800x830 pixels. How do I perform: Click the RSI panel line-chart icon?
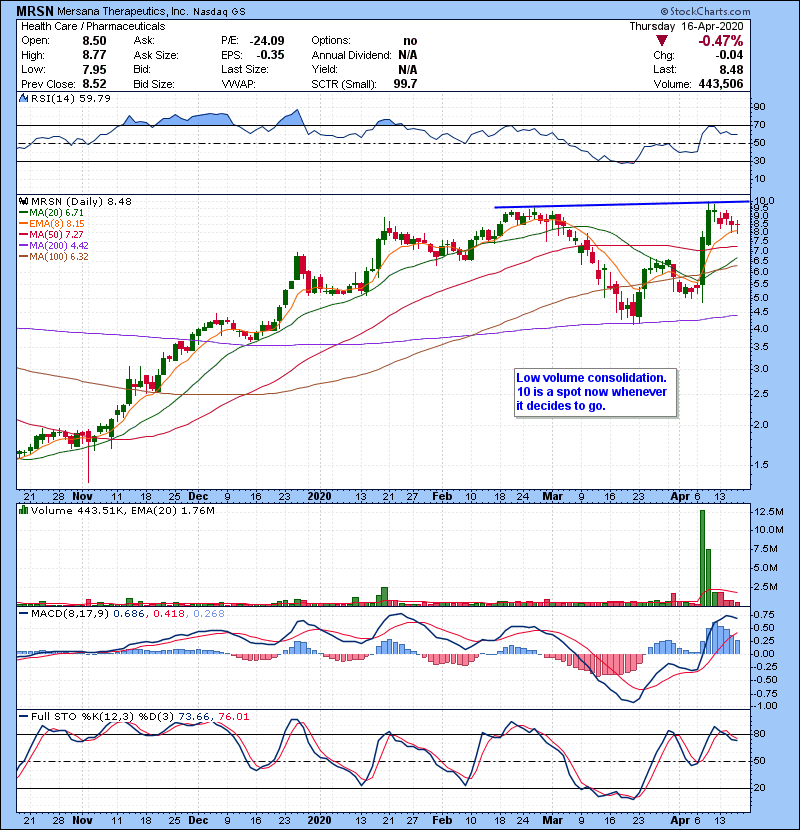[23, 98]
